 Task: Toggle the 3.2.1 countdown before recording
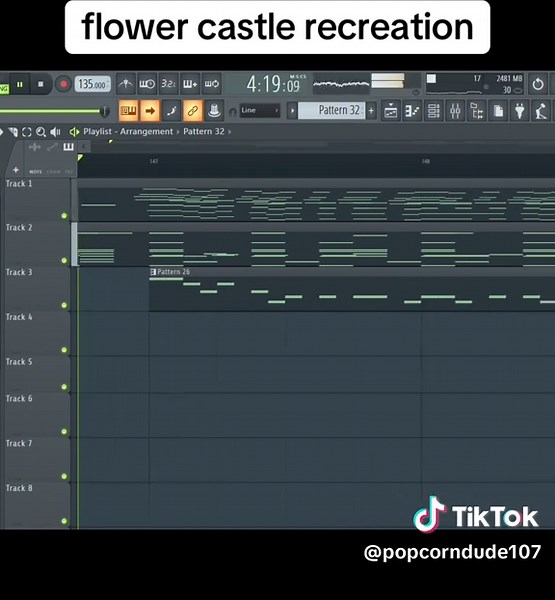(x=168, y=84)
